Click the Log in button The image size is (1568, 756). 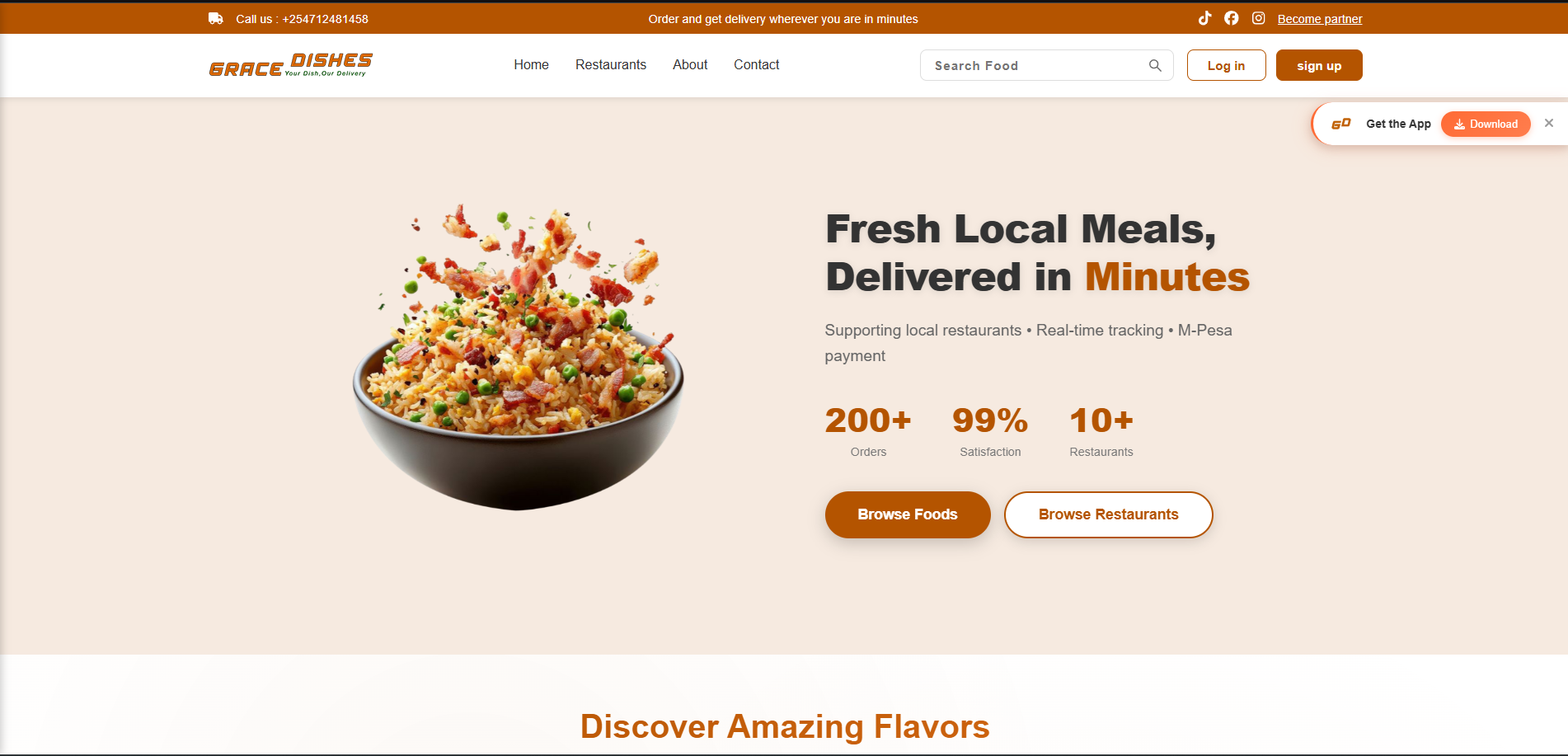[x=1226, y=65]
